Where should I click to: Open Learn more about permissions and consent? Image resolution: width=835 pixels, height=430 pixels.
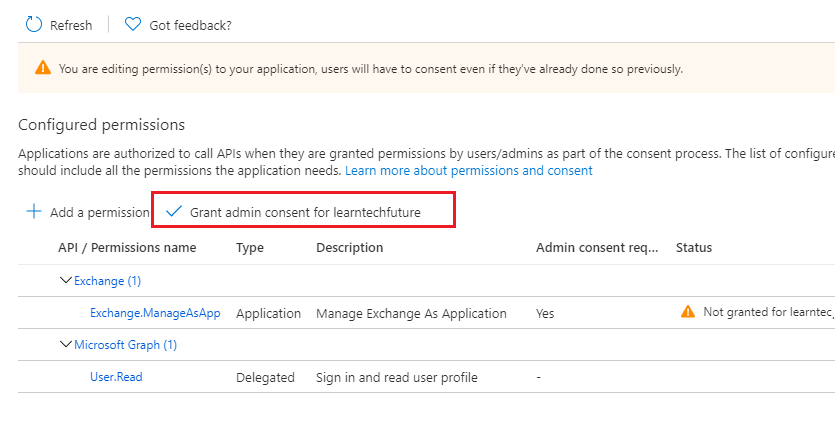[x=469, y=171]
